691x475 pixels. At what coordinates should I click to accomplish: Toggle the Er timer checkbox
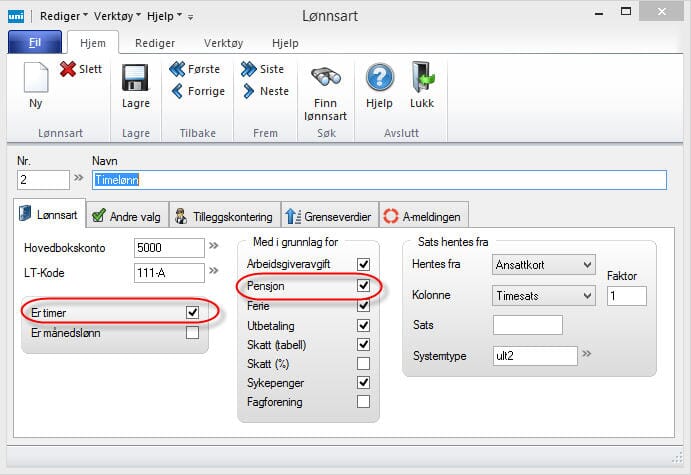[192, 313]
